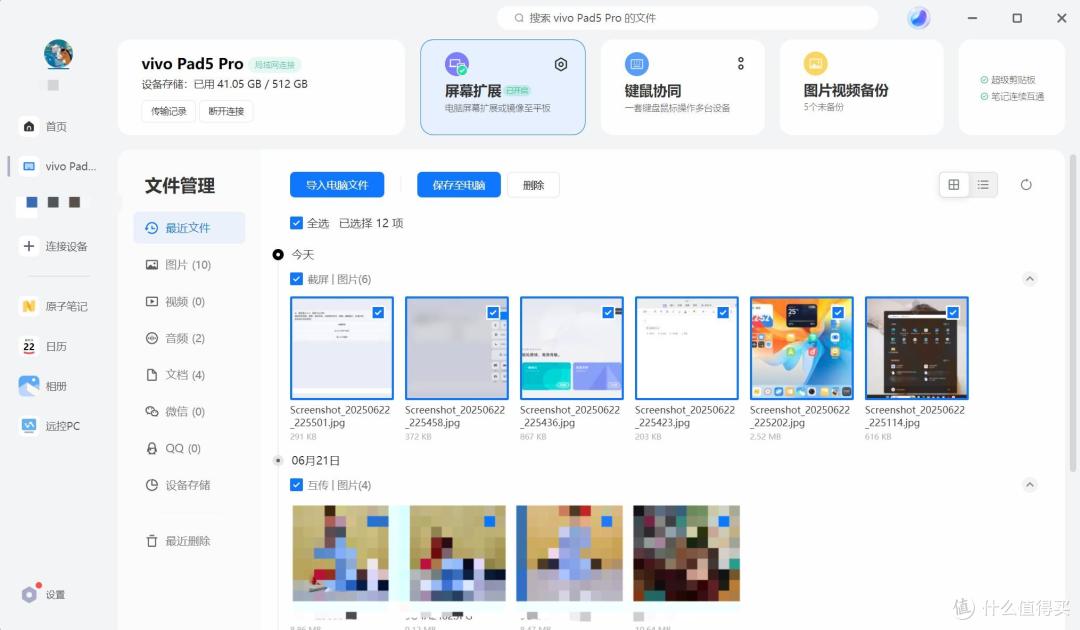The width and height of the screenshot is (1080, 630).
Task: Select 图片 (10) category
Action: pos(178,265)
